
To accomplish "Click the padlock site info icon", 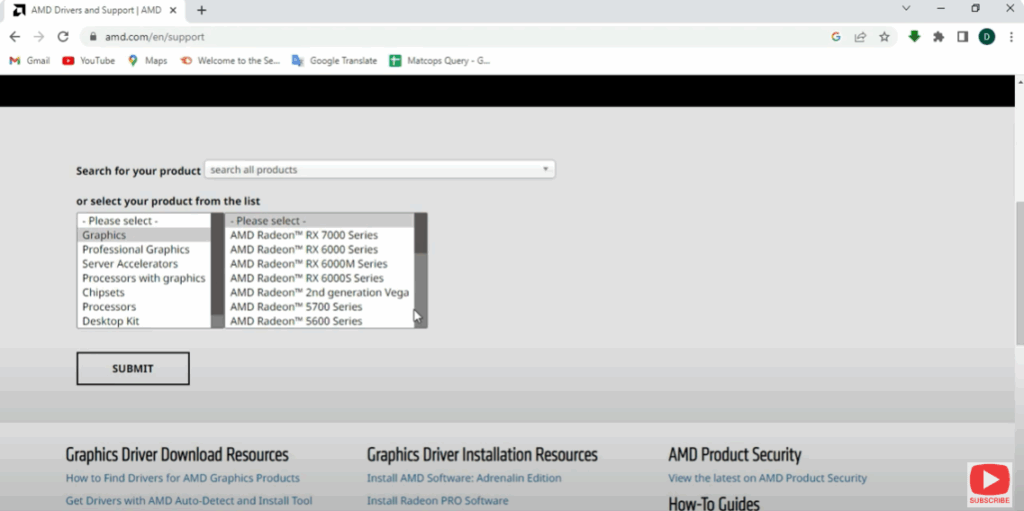I will [x=92, y=37].
